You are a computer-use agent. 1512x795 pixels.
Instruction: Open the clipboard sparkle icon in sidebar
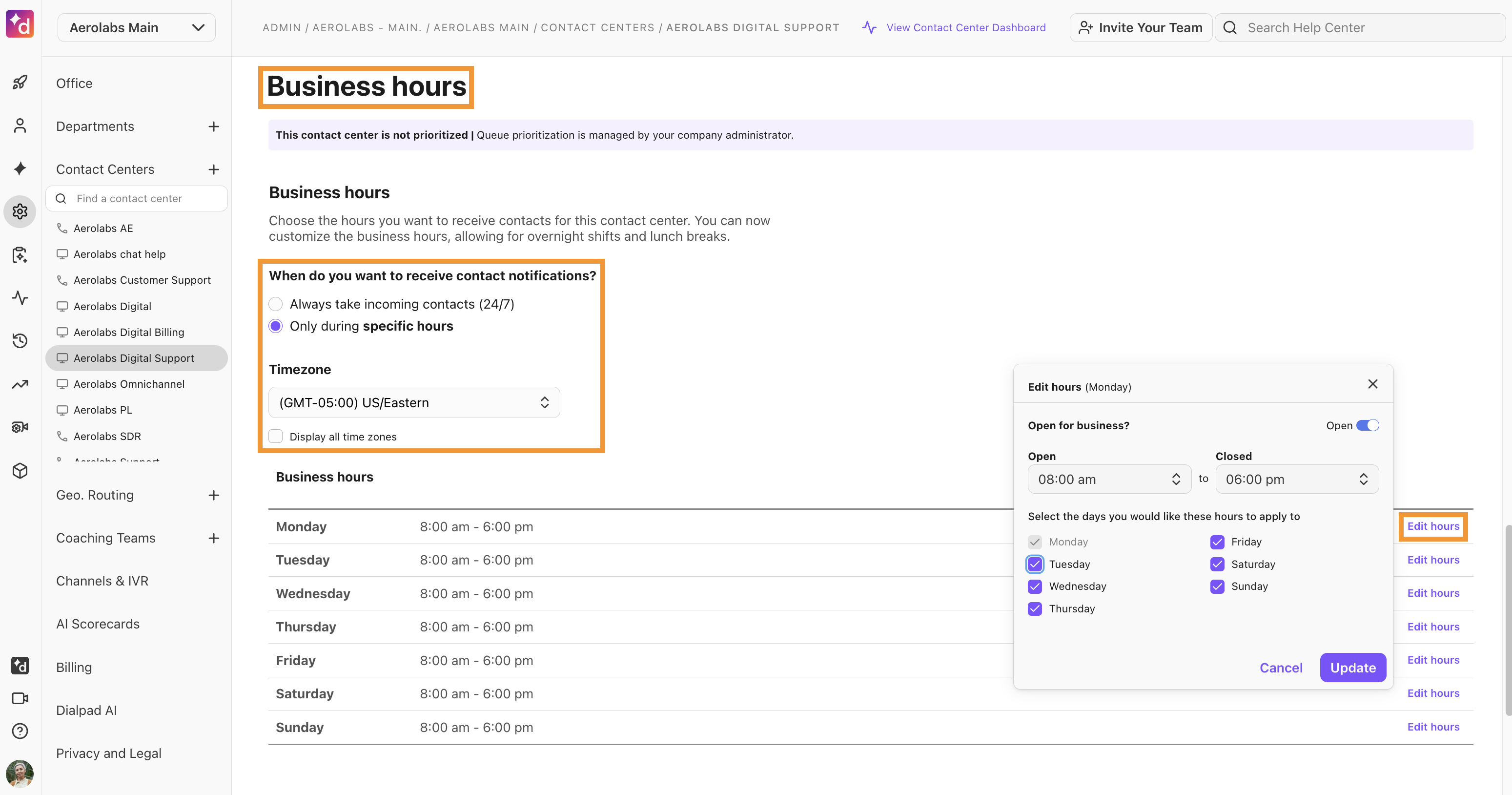[x=20, y=255]
